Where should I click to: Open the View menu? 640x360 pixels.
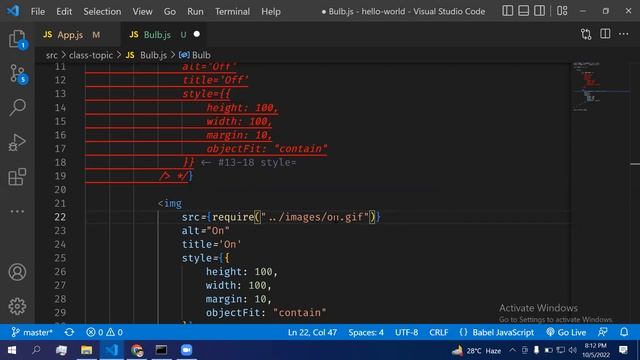click(x=142, y=11)
